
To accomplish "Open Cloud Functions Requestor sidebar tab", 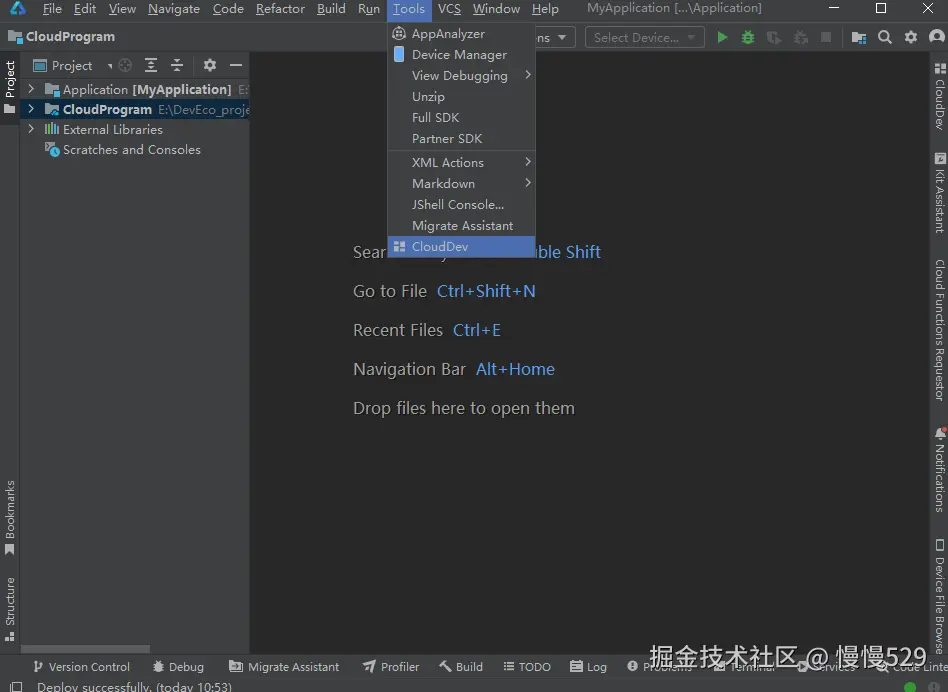I will (x=940, y=329).
